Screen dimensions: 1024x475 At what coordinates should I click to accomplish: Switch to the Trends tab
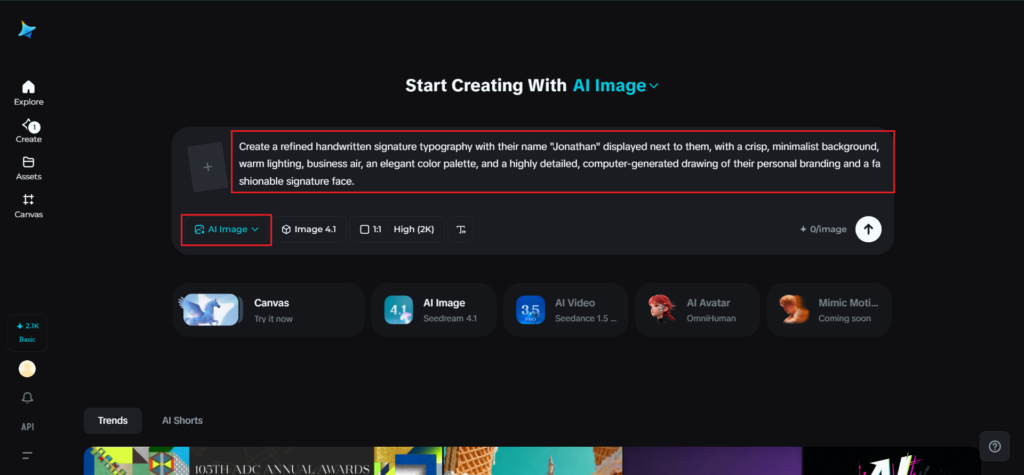click(x=113, y=420)
